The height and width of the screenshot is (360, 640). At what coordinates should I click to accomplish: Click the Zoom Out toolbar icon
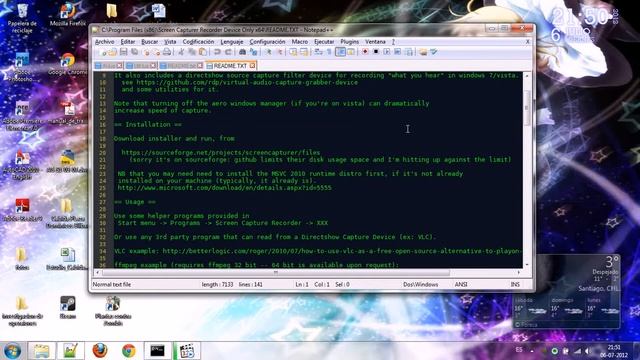tap(280, 52)
